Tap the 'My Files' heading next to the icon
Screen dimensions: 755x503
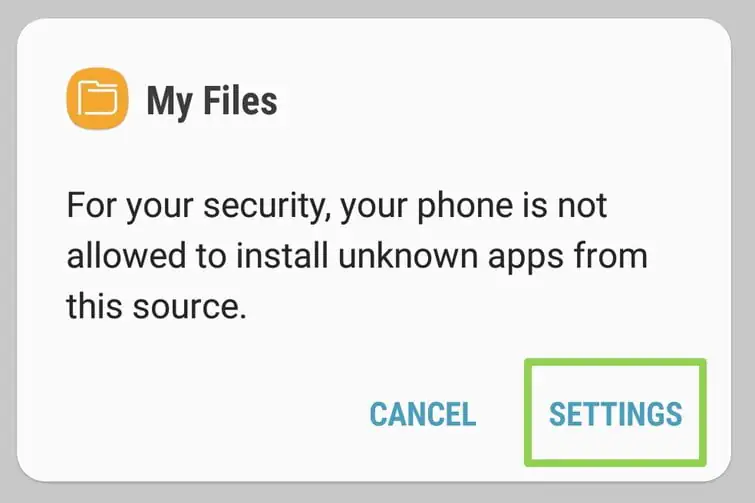click(x=211, y=100)
